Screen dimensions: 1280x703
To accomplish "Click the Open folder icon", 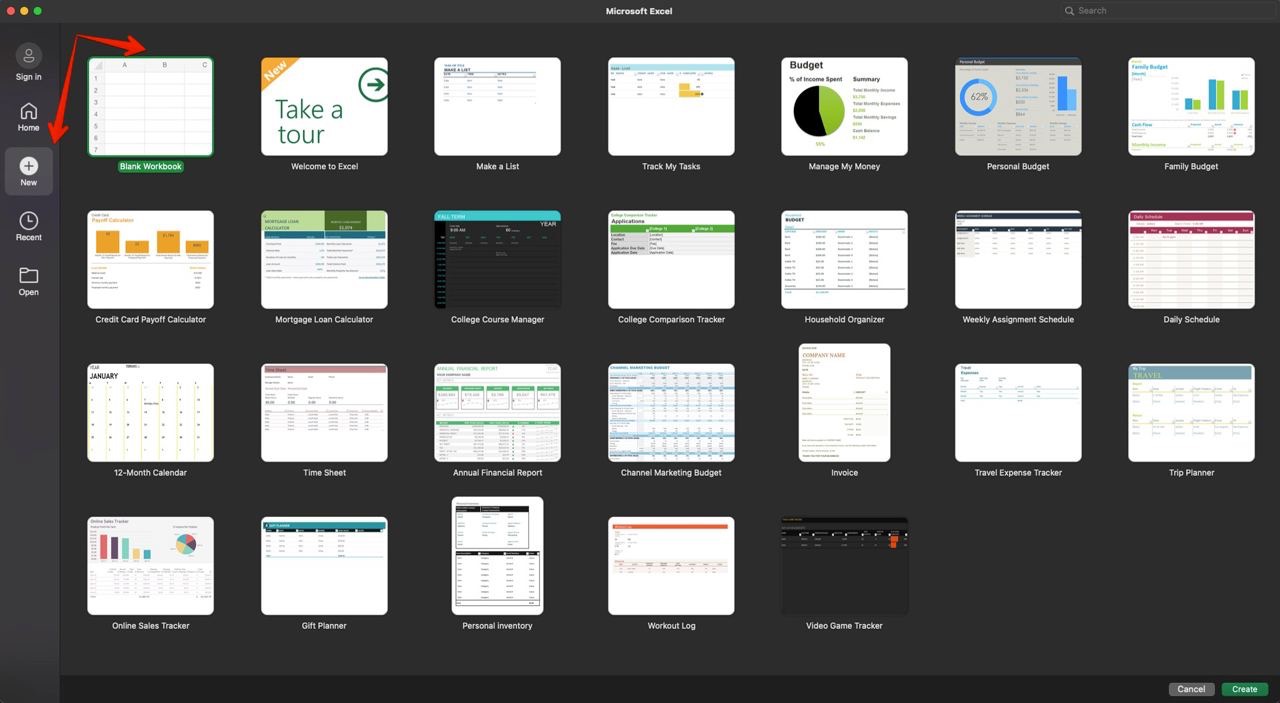I will click(x=29, y=276).
